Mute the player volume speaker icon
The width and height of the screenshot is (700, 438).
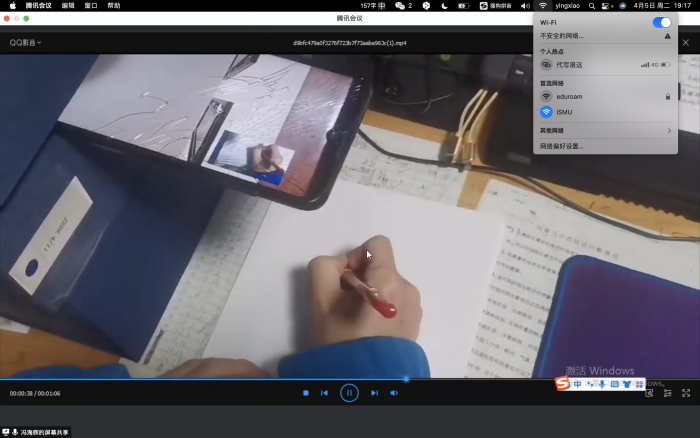click(x=394, y=393)
